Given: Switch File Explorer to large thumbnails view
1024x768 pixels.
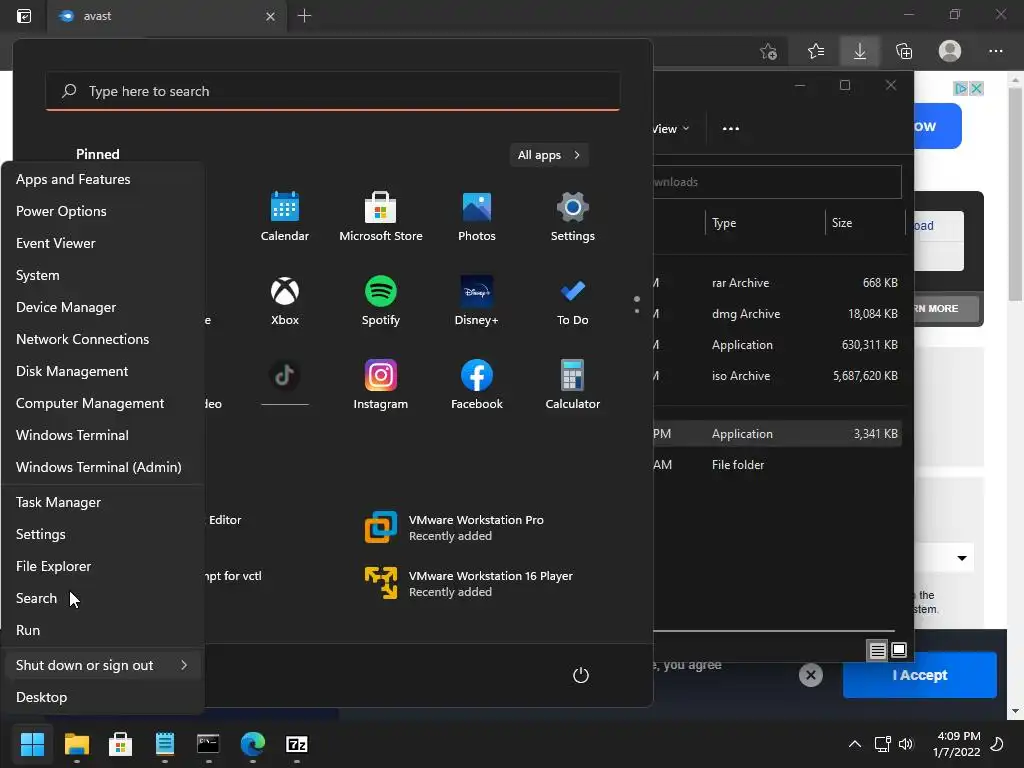Looking at the screenshot, I should [899, 650].
